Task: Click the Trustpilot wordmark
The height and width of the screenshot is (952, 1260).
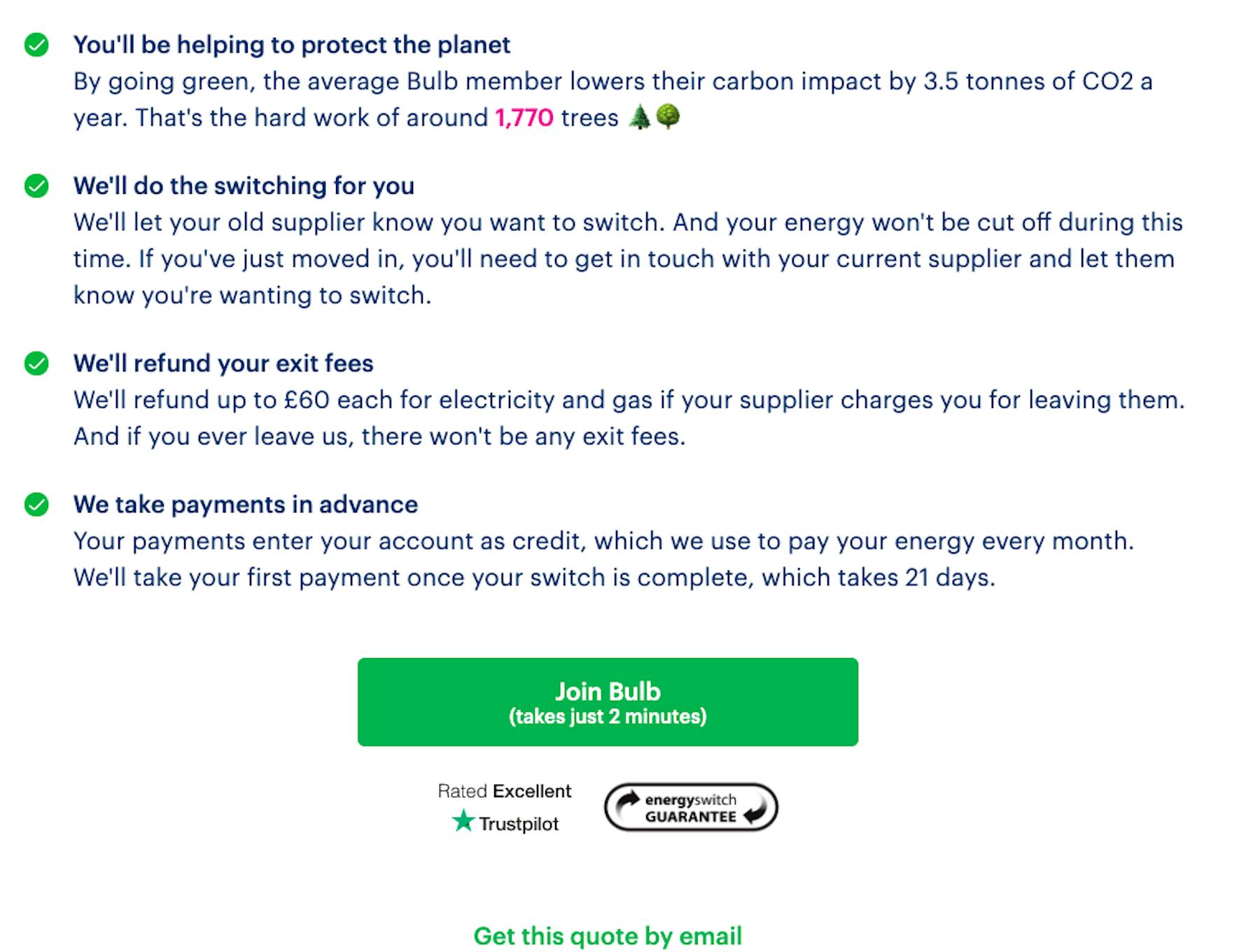Action: click(x=519, y=824)
